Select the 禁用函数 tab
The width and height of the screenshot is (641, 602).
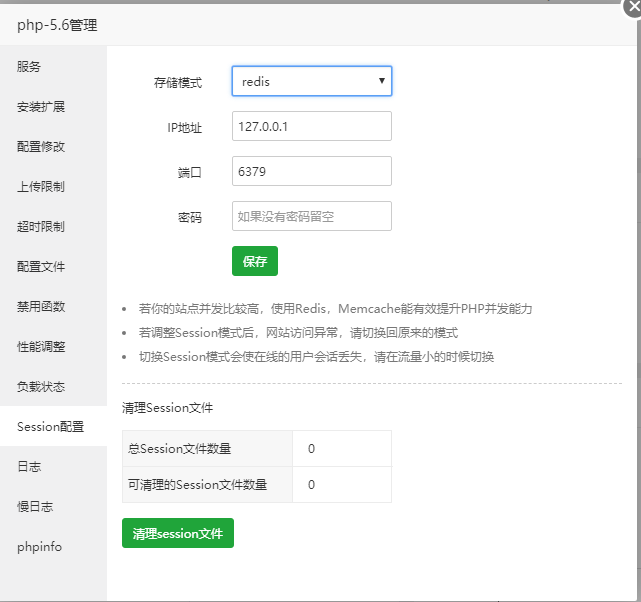(x=53, y=307)
